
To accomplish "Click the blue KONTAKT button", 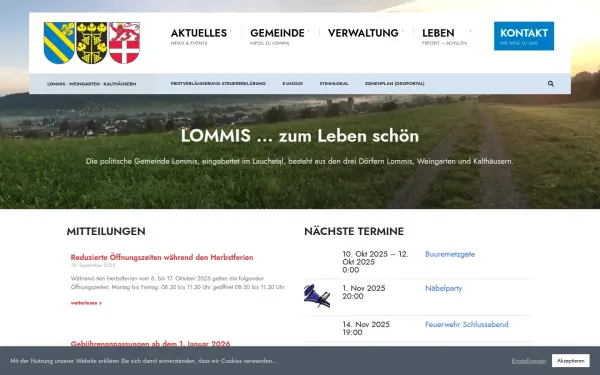I will click(x=524, y=36).
